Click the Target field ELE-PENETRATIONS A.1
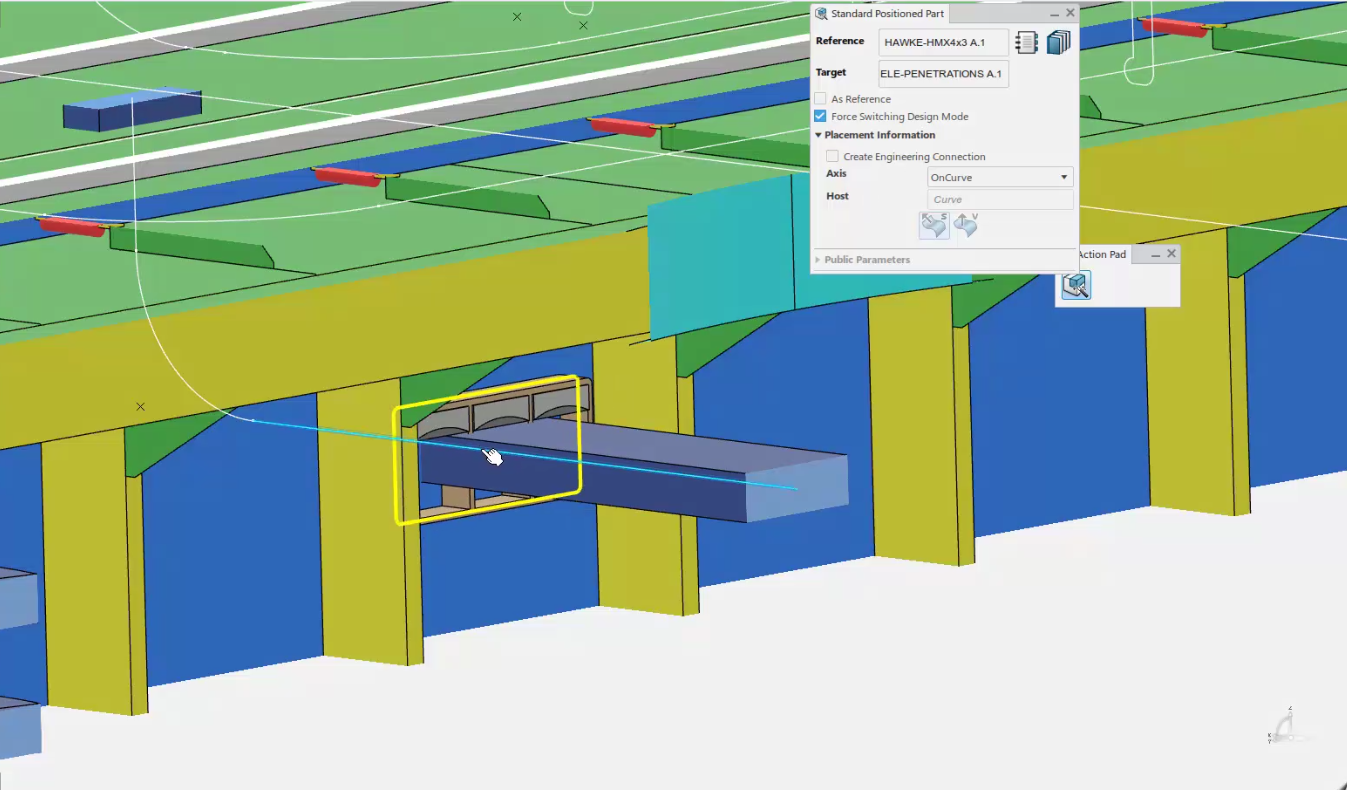Image resolution: width=1347 pixels, height=790 pixels. (x=943, y=74)
